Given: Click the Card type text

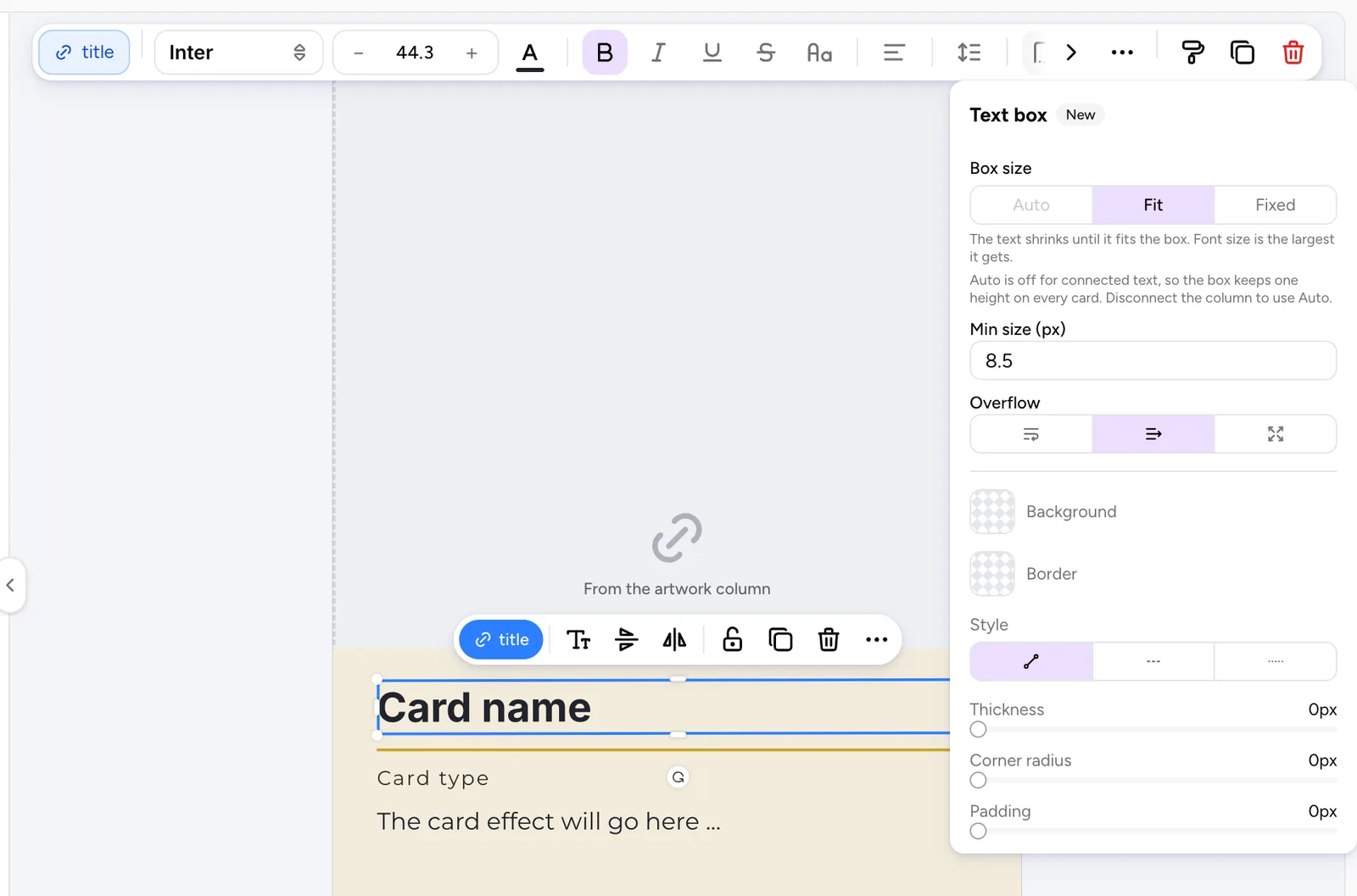Looking at the screenshot, I should click(433, 778).
